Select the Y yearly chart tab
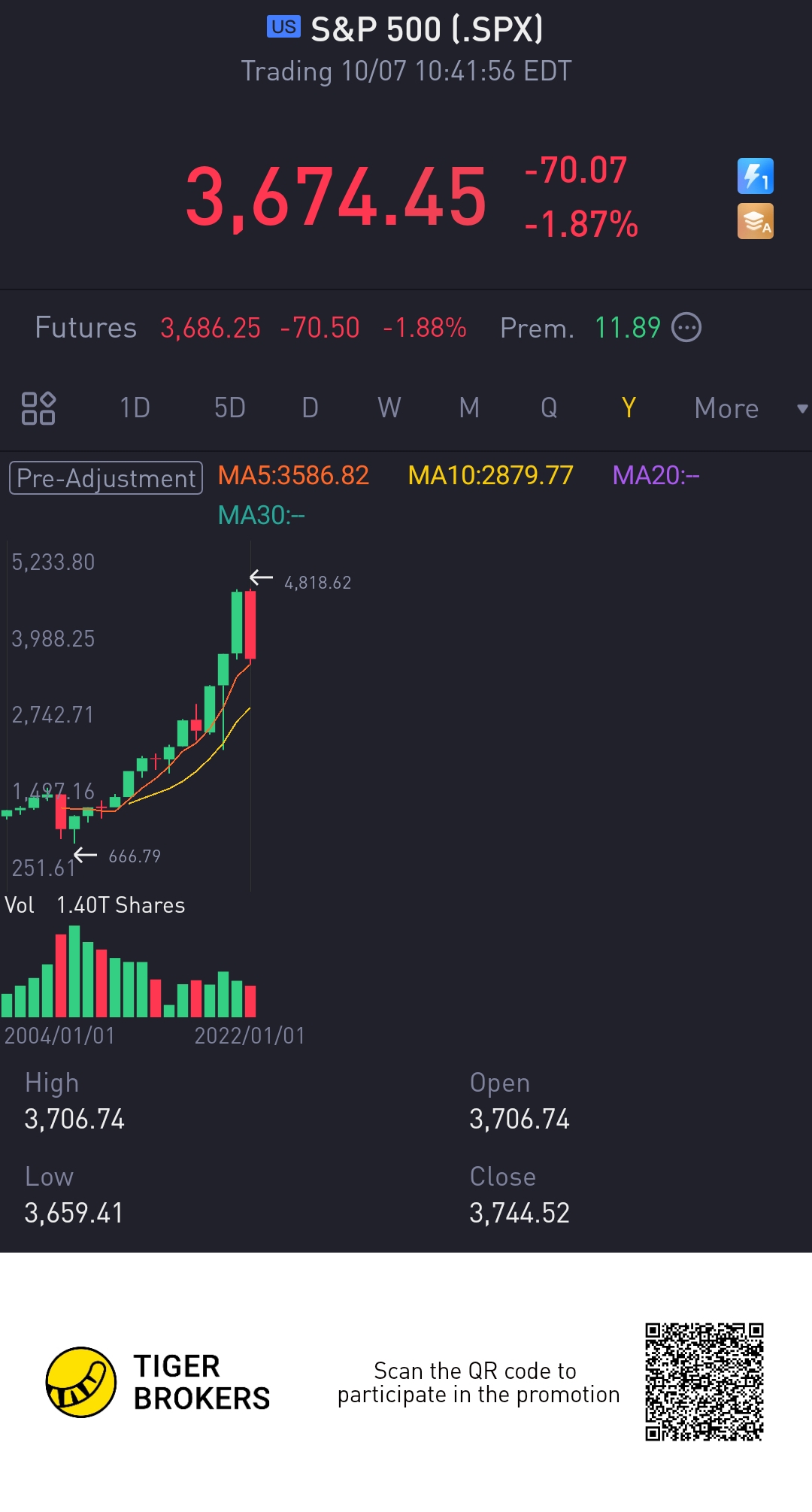Viewport: 812px width, 1512px height. pyautogui.click(x=629, y=408)
